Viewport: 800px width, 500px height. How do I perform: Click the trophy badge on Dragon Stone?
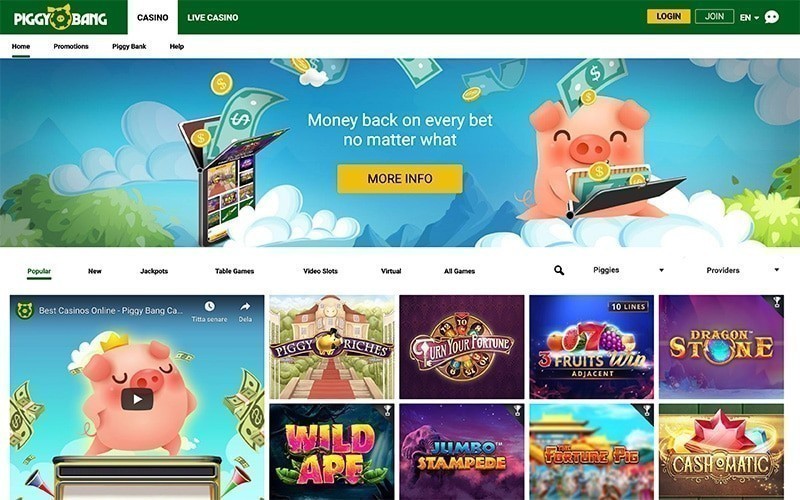pyautogui.click(x=777, y=302)
